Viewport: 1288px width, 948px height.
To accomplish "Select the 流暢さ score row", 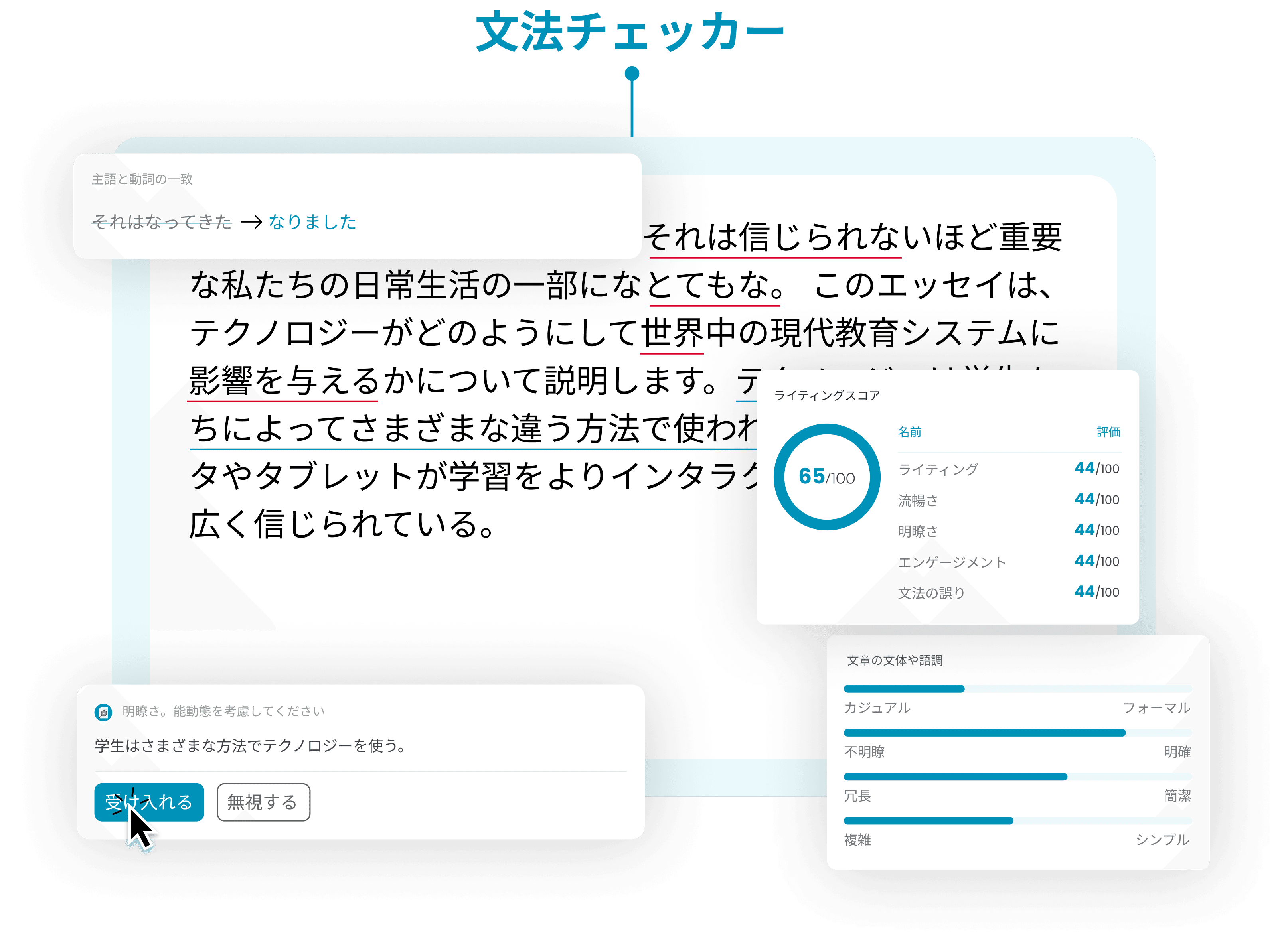I will click(x=1009, y=500).
